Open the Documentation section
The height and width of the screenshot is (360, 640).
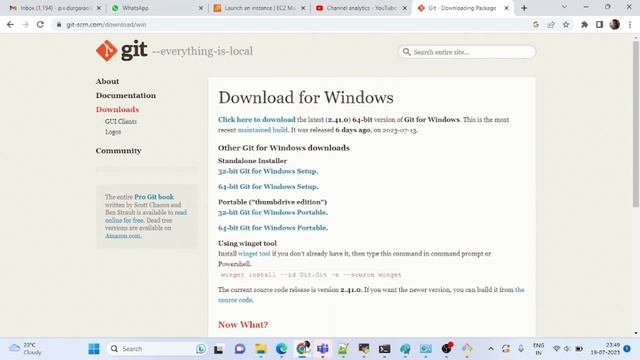tap(126, 95)
